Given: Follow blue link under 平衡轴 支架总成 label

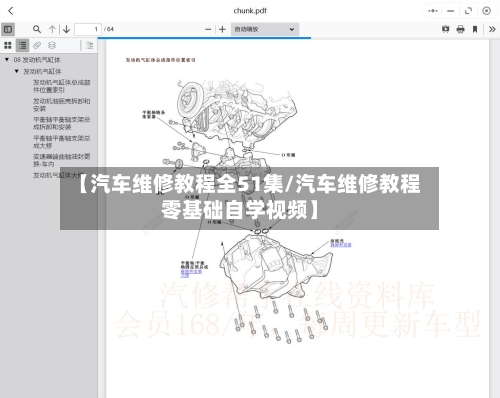Looking at the screenshot, I should coord(191,273).
